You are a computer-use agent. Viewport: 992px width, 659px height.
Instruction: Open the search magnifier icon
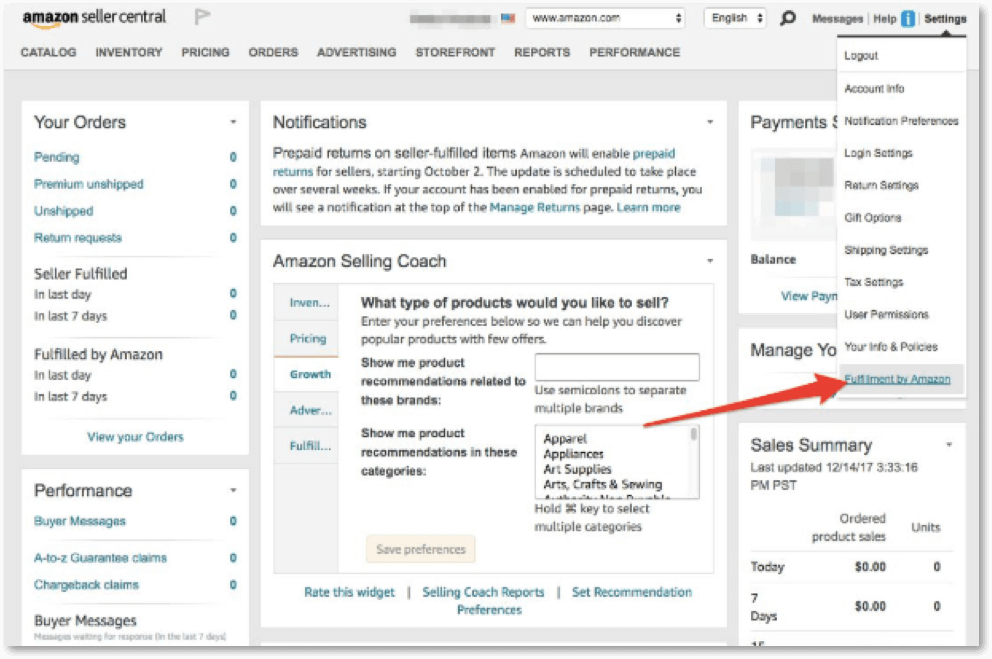[x=789, y=18]
